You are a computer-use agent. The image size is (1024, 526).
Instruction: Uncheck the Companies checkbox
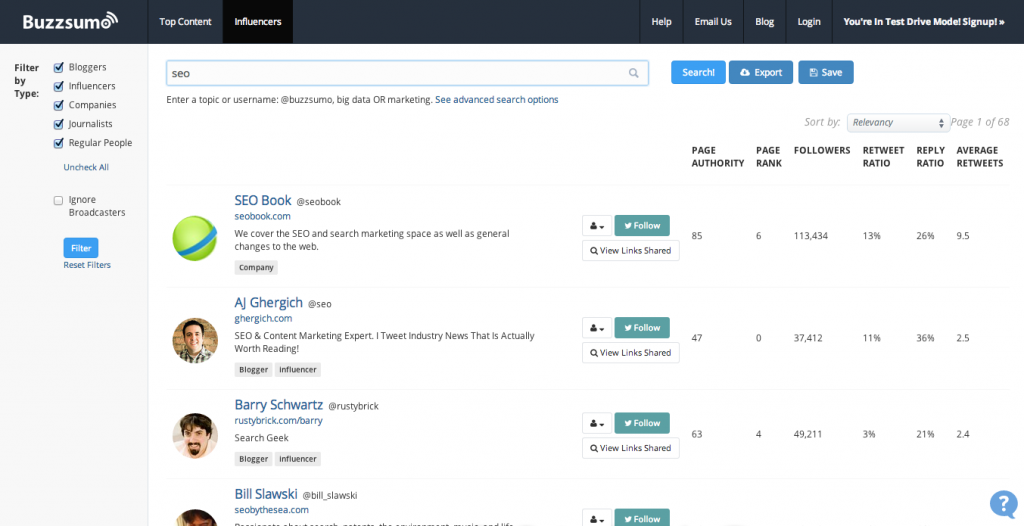point(59,105)
